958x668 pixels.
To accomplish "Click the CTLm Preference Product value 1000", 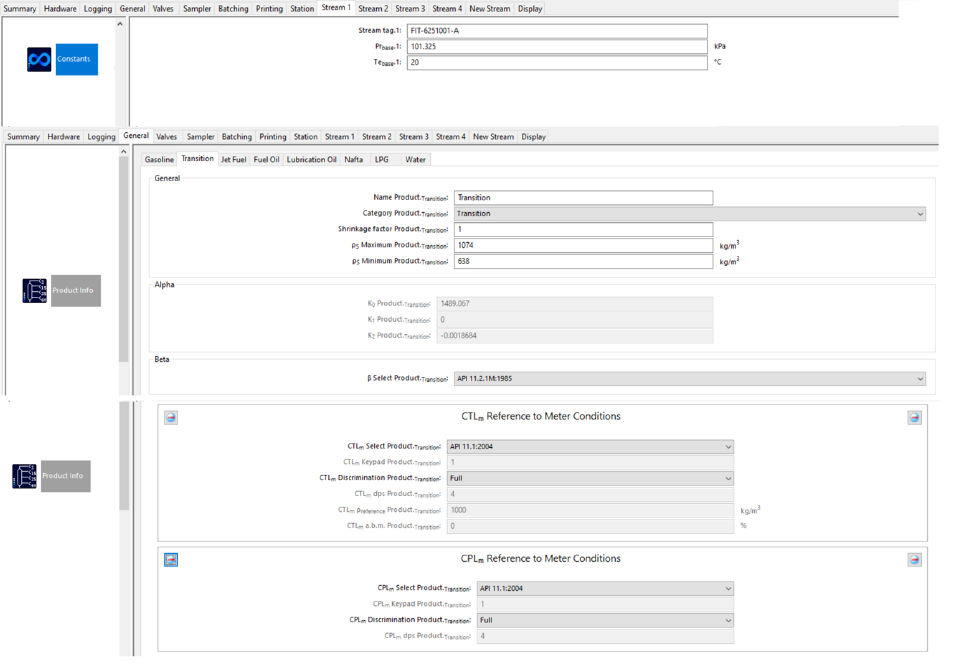I will pos(590,510).
